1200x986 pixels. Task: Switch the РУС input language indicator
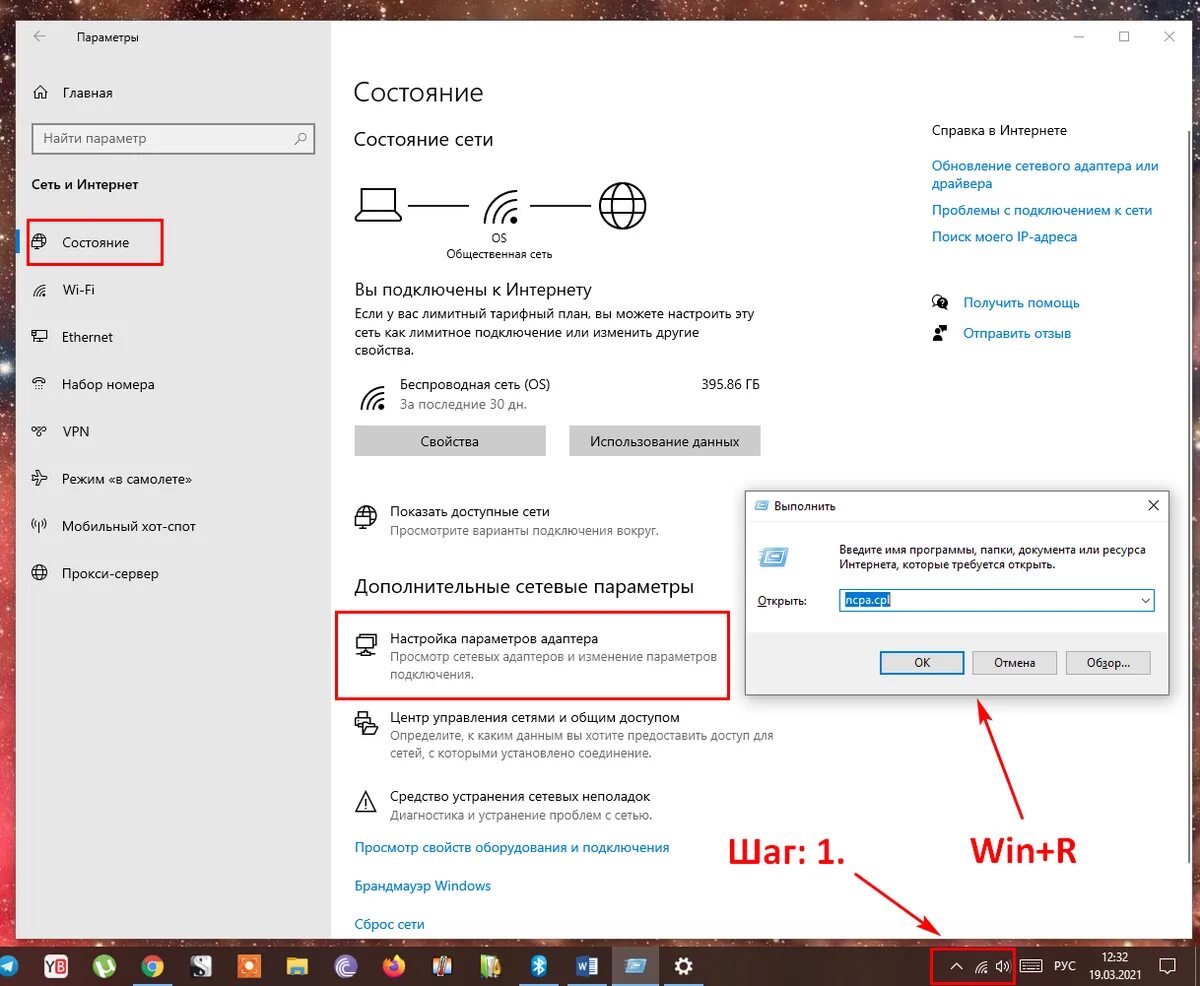point(1065,967)
